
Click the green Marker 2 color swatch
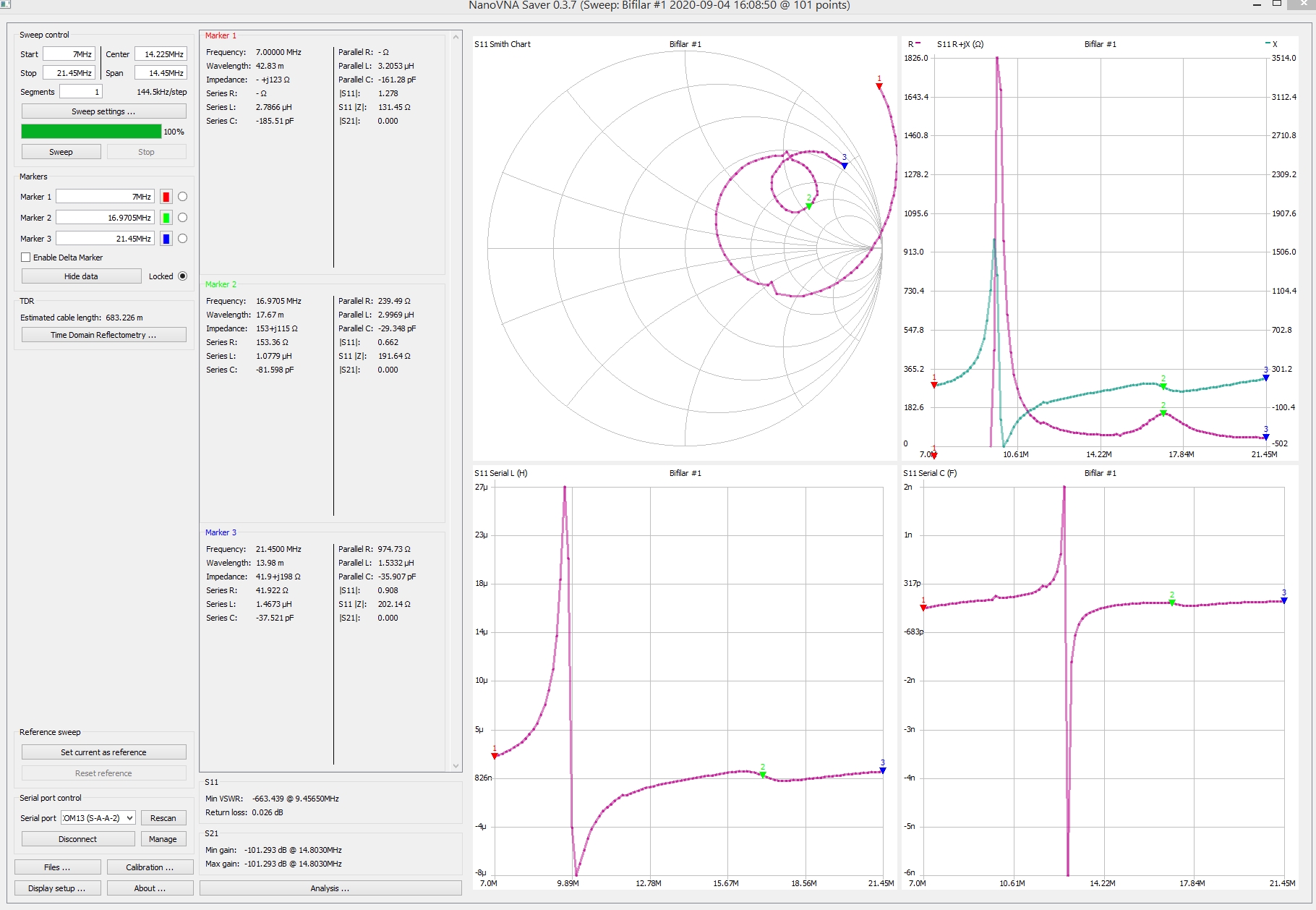coord(166,218)
